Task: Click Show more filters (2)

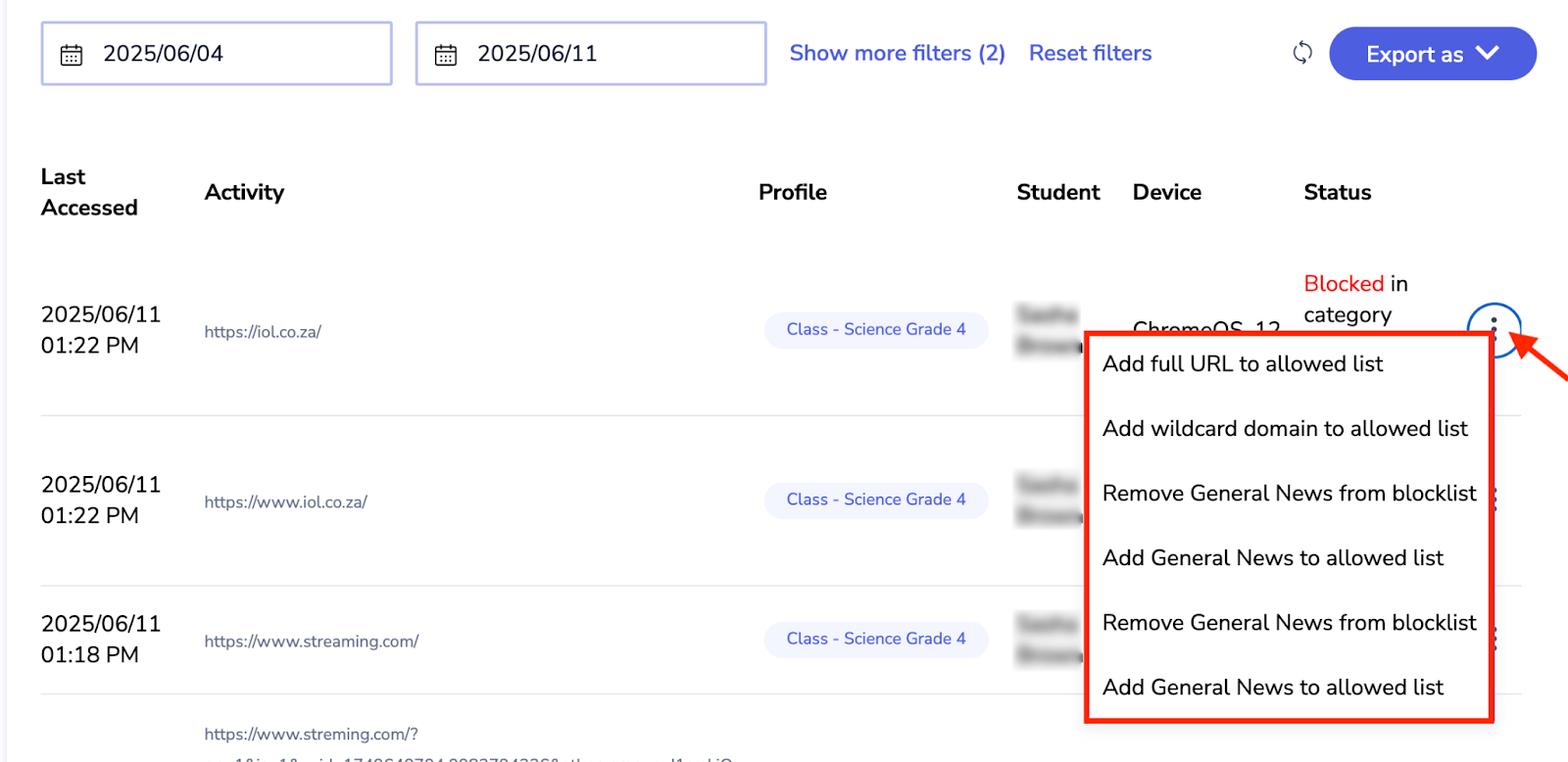Action: (897, 53)
